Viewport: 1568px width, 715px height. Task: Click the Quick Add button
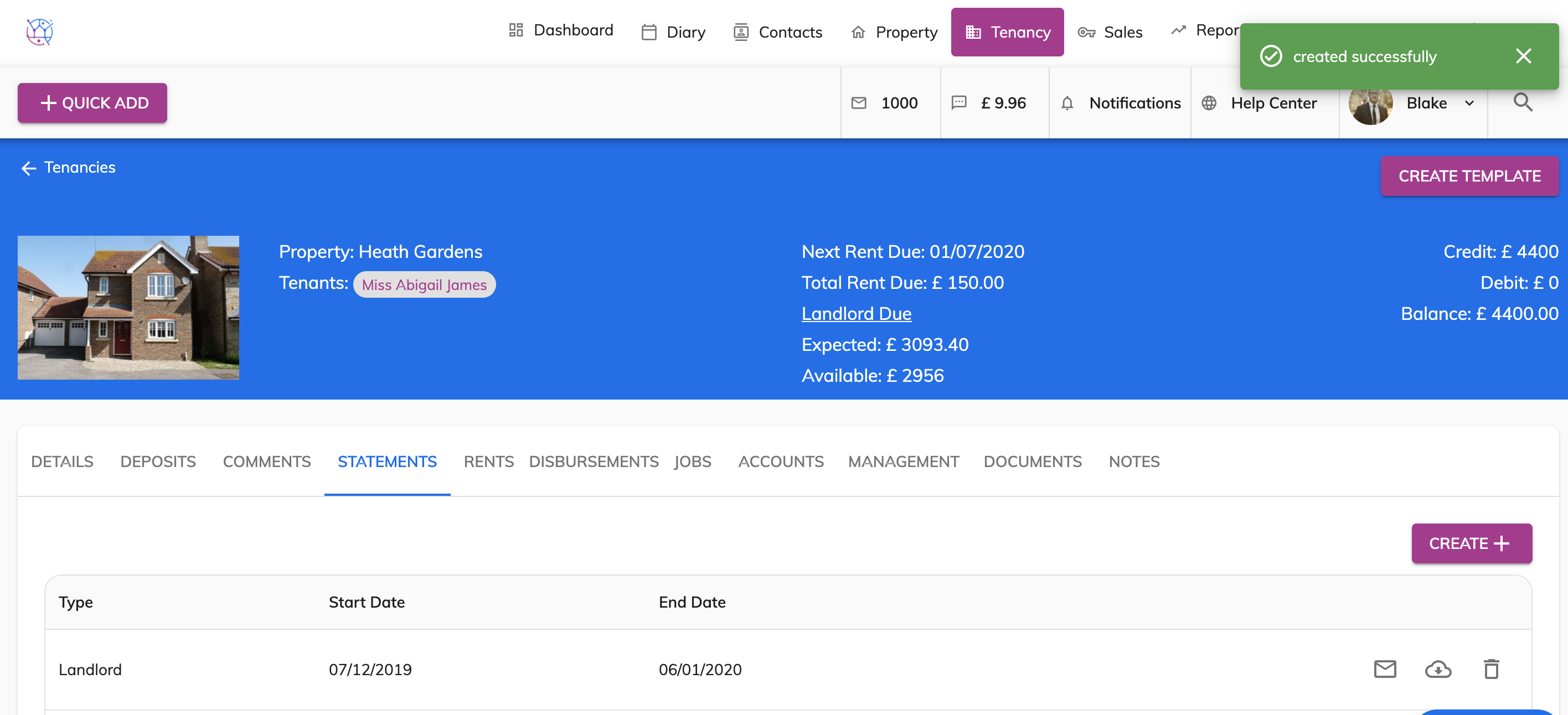tap(92, 103)
